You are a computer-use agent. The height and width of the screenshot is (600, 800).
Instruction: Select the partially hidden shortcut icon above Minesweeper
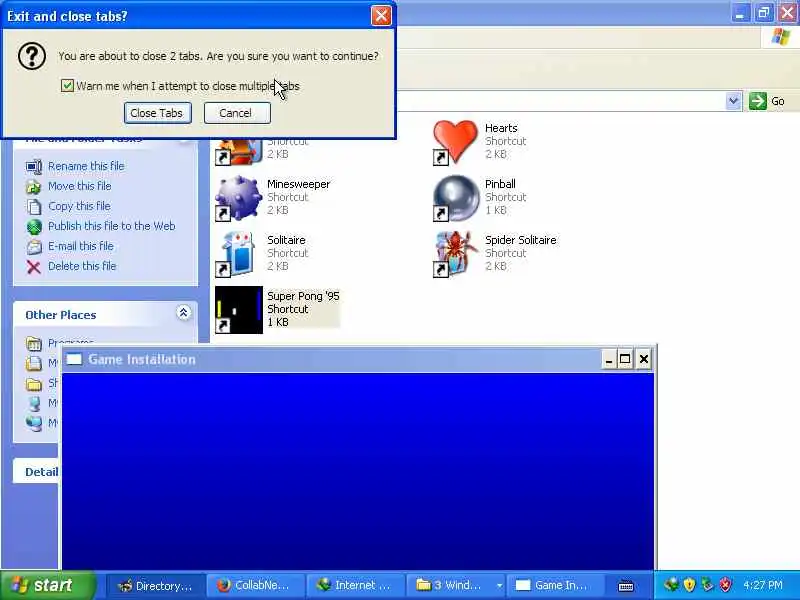238,152
